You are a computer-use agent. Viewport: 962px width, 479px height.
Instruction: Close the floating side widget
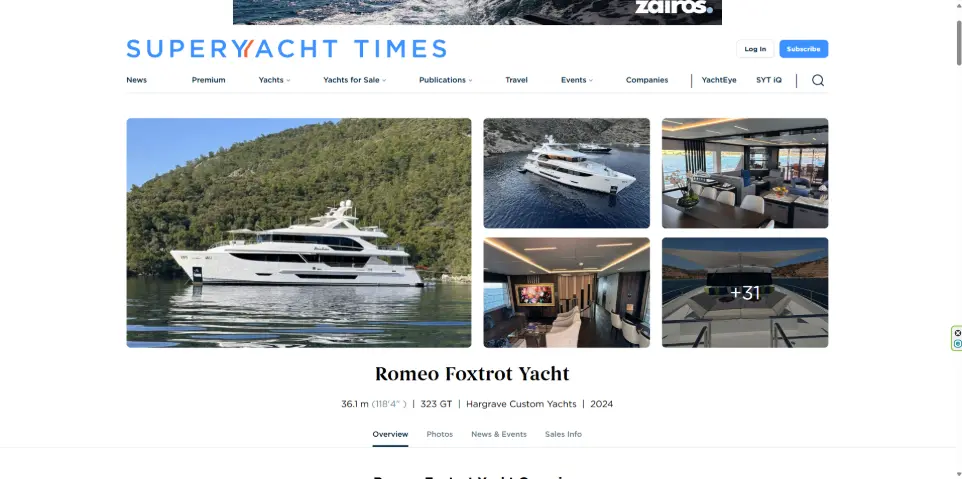pos(958,333)
